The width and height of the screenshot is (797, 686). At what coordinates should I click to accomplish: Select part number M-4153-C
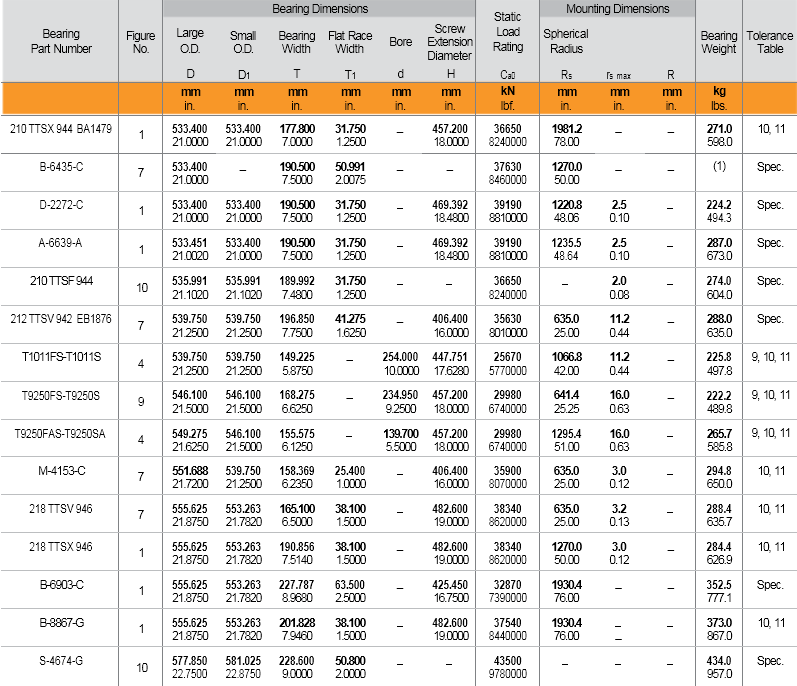tap(60, 470)
